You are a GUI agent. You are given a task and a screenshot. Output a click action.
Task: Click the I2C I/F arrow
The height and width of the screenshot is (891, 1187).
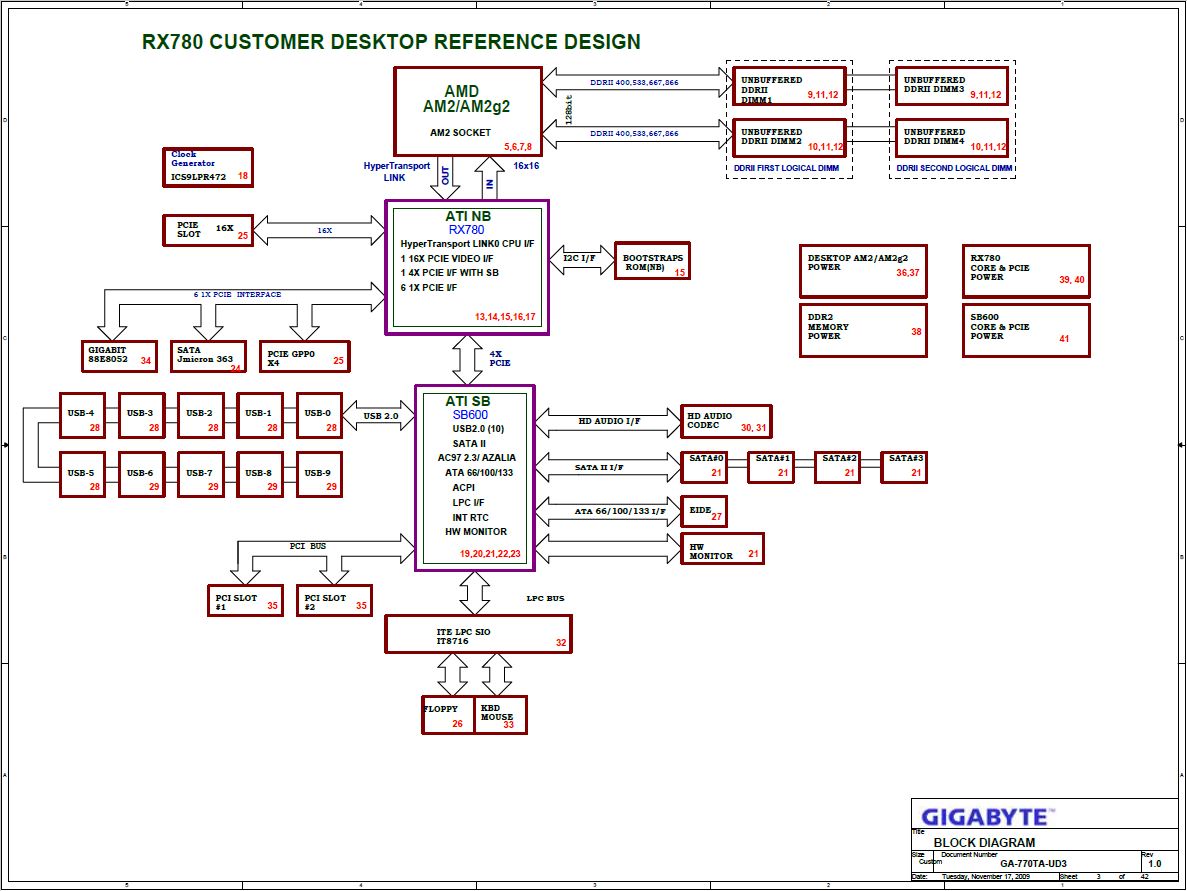581,260
